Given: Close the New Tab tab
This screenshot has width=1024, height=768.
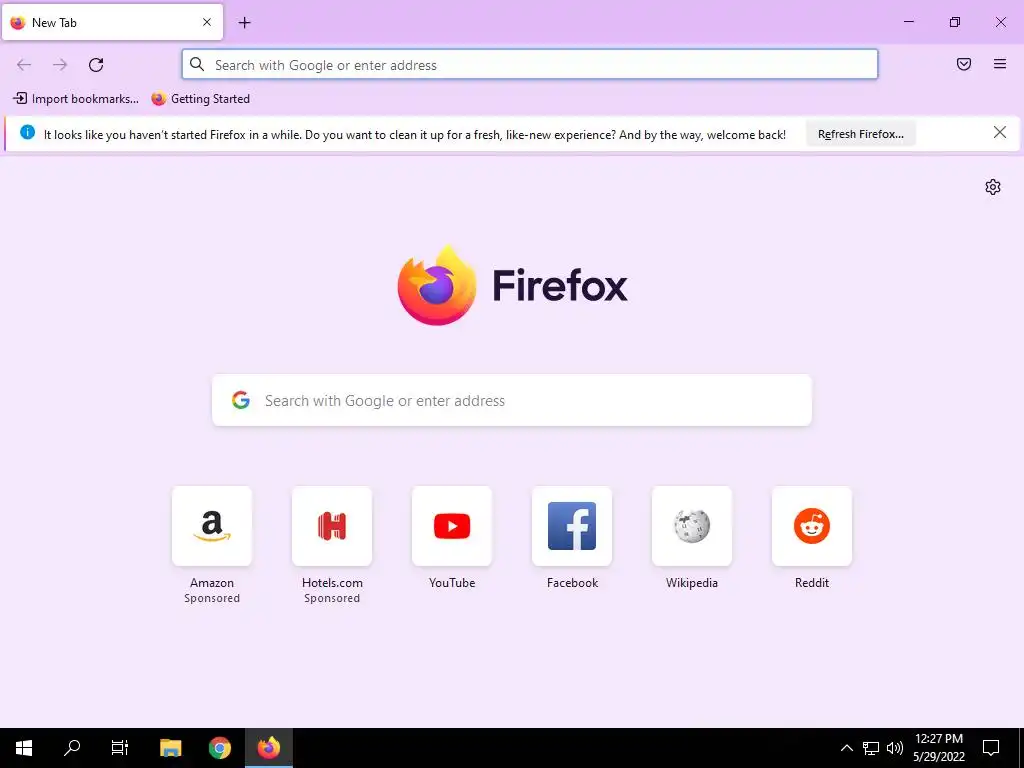Looking at the screenshot, I should coord(207,22).
